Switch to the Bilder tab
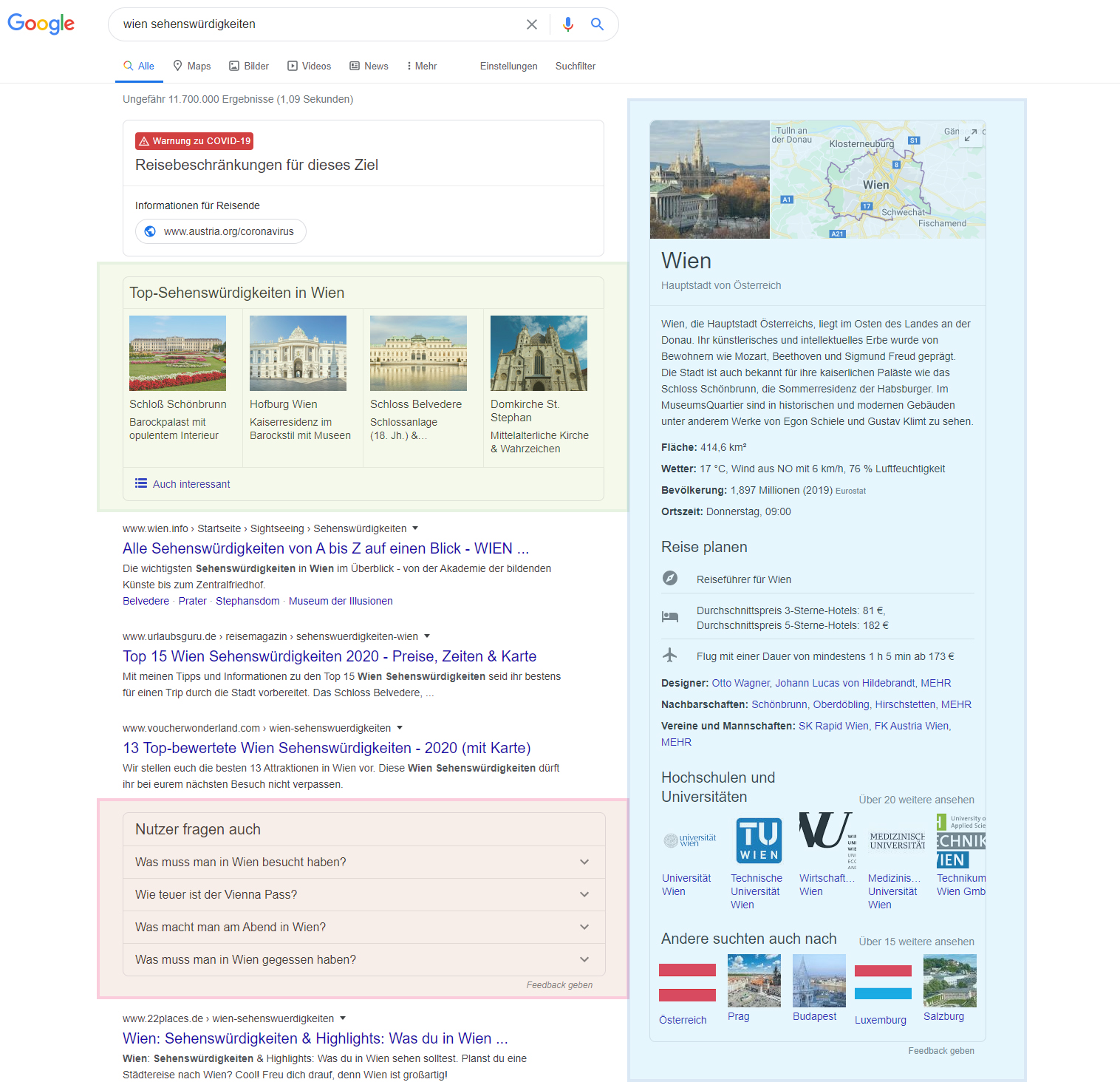Image resolution: width=1120 pixels, height=1082 pixels. click(249, 66)
